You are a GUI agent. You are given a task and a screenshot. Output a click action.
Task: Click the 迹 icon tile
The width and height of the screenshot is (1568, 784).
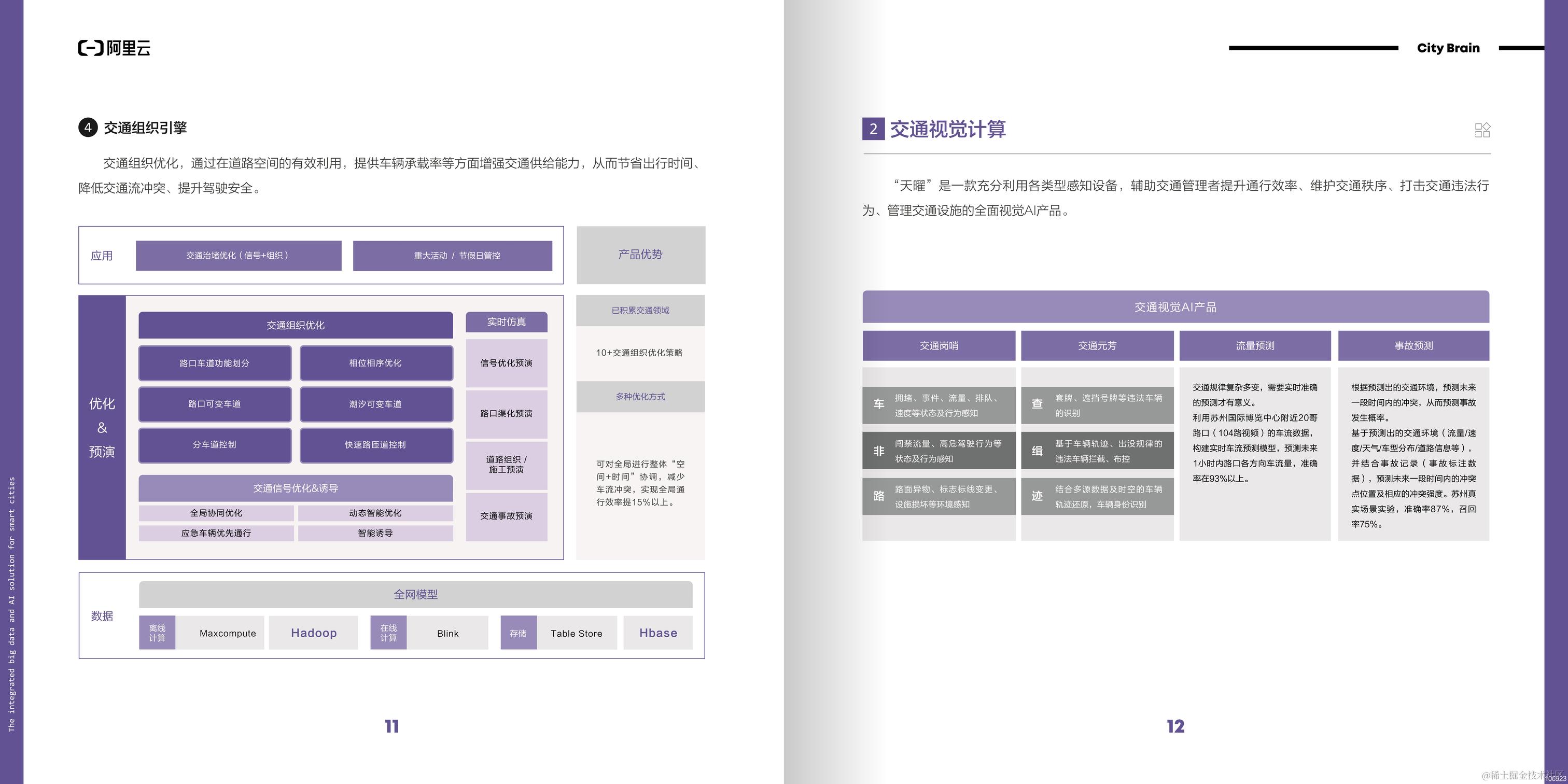[x=1037, y=496]
